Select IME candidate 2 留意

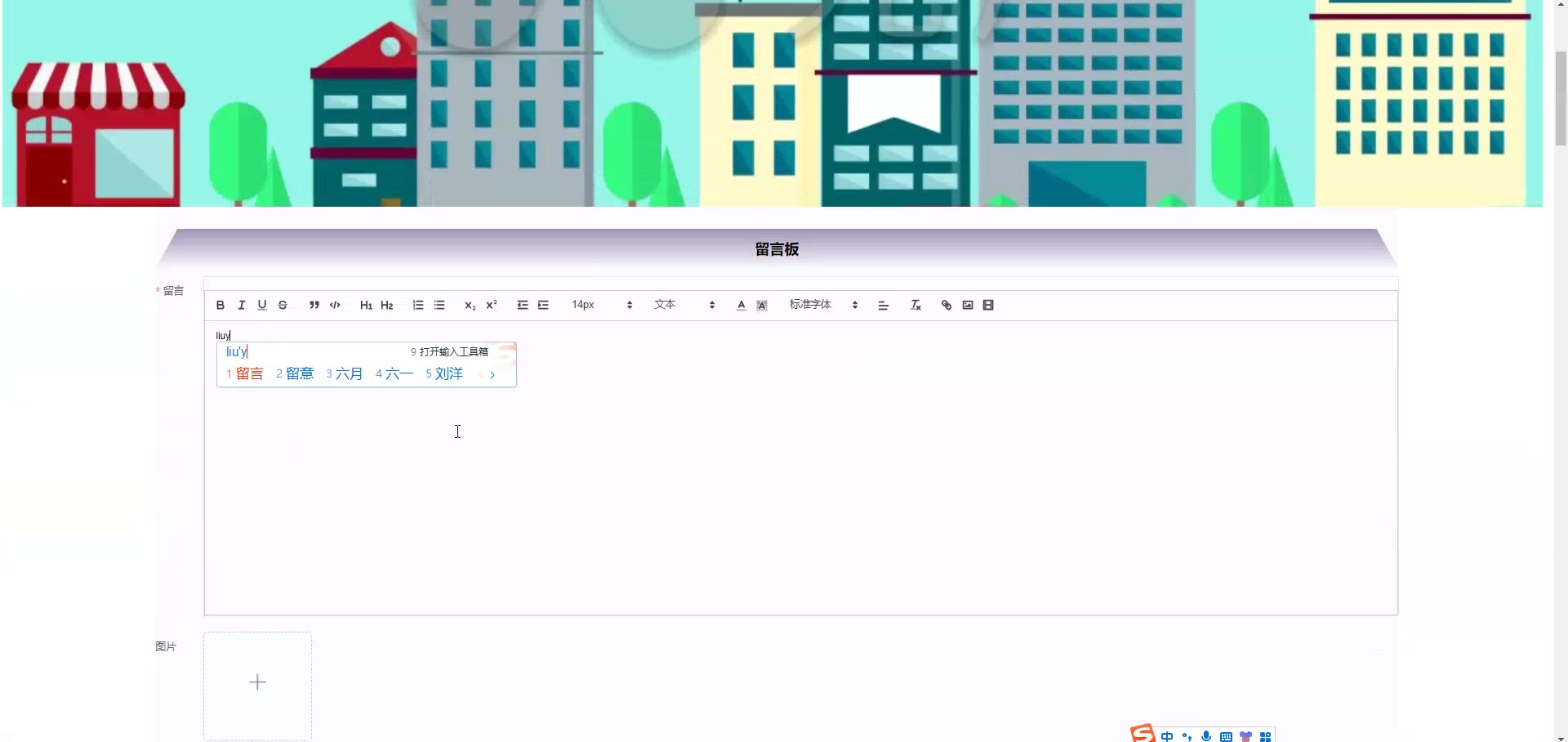(x=295, y=373)
